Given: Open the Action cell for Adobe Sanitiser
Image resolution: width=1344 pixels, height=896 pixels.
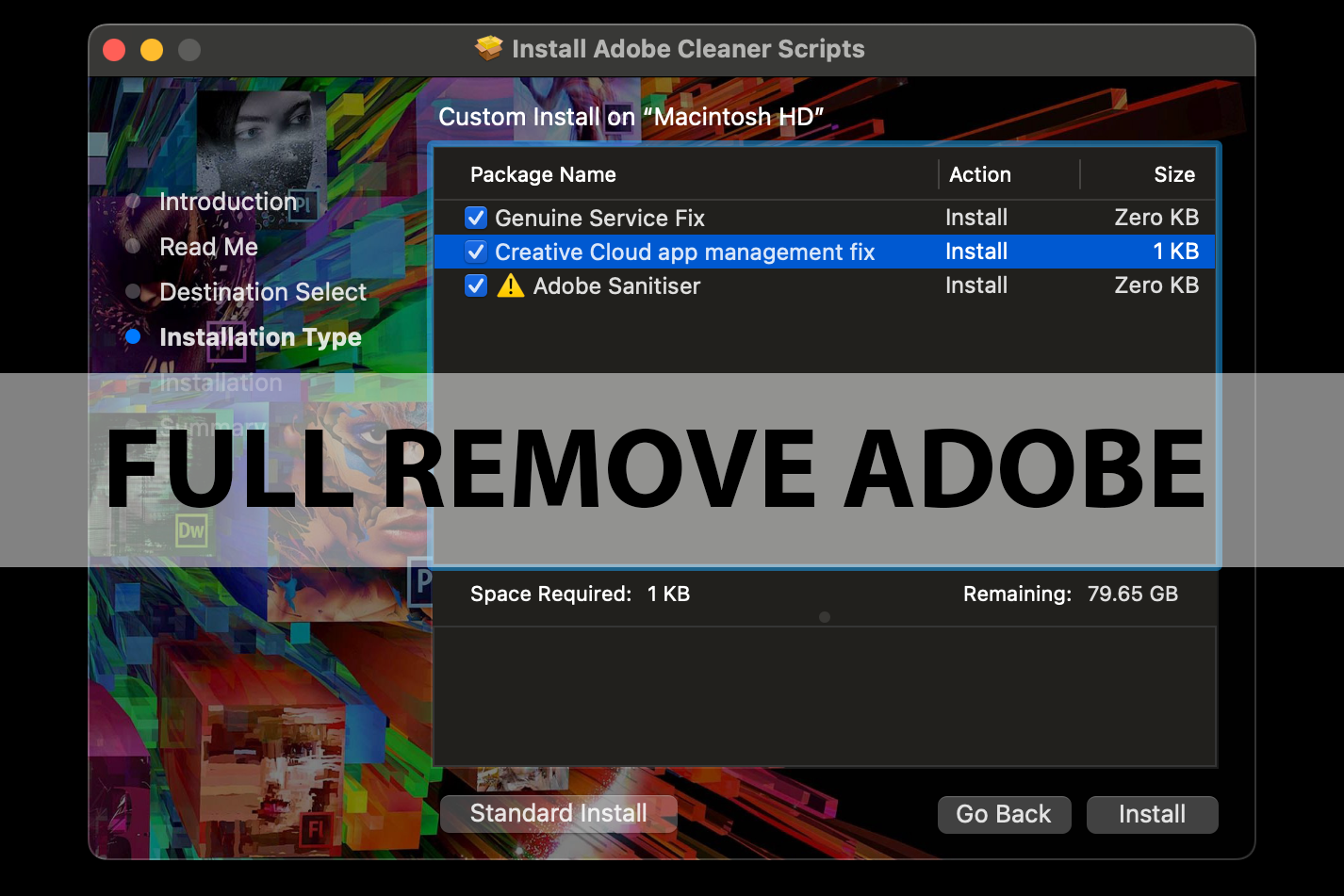Looking at the screenshot, I should coord(976,285).
